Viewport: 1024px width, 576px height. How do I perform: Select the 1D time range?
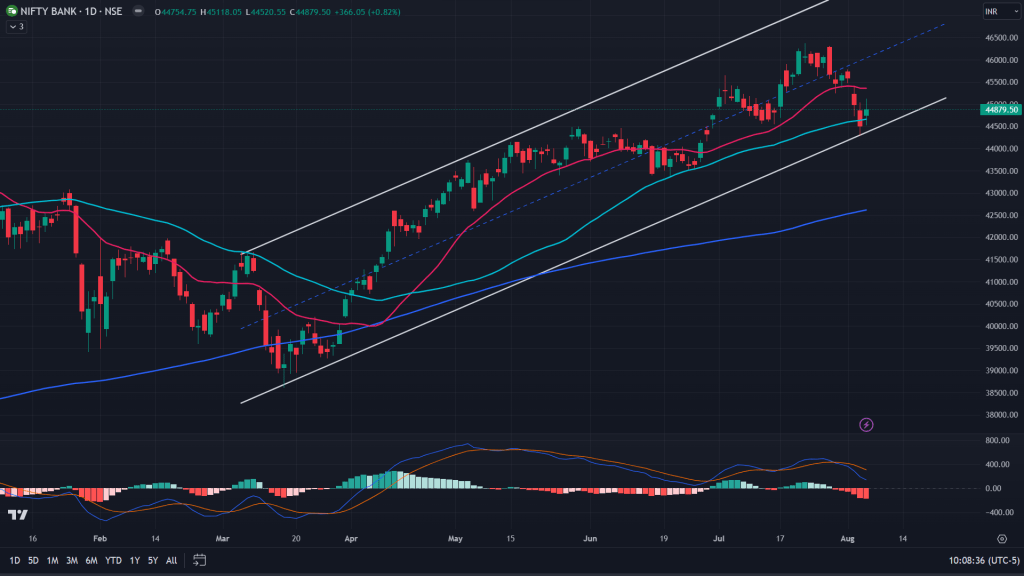tap(14, 560)
